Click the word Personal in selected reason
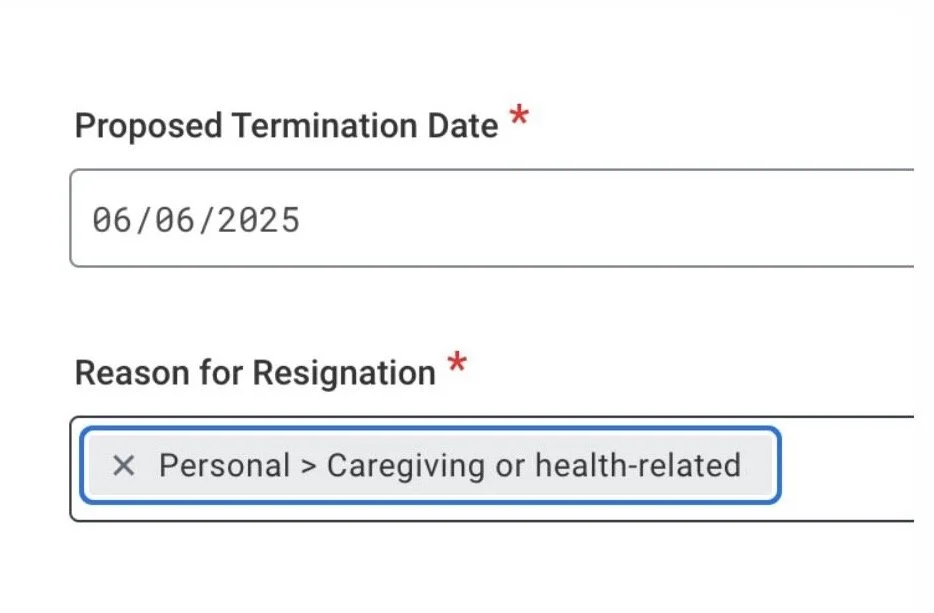The width and height of the screenshot is (934, 613). point(225,465)
